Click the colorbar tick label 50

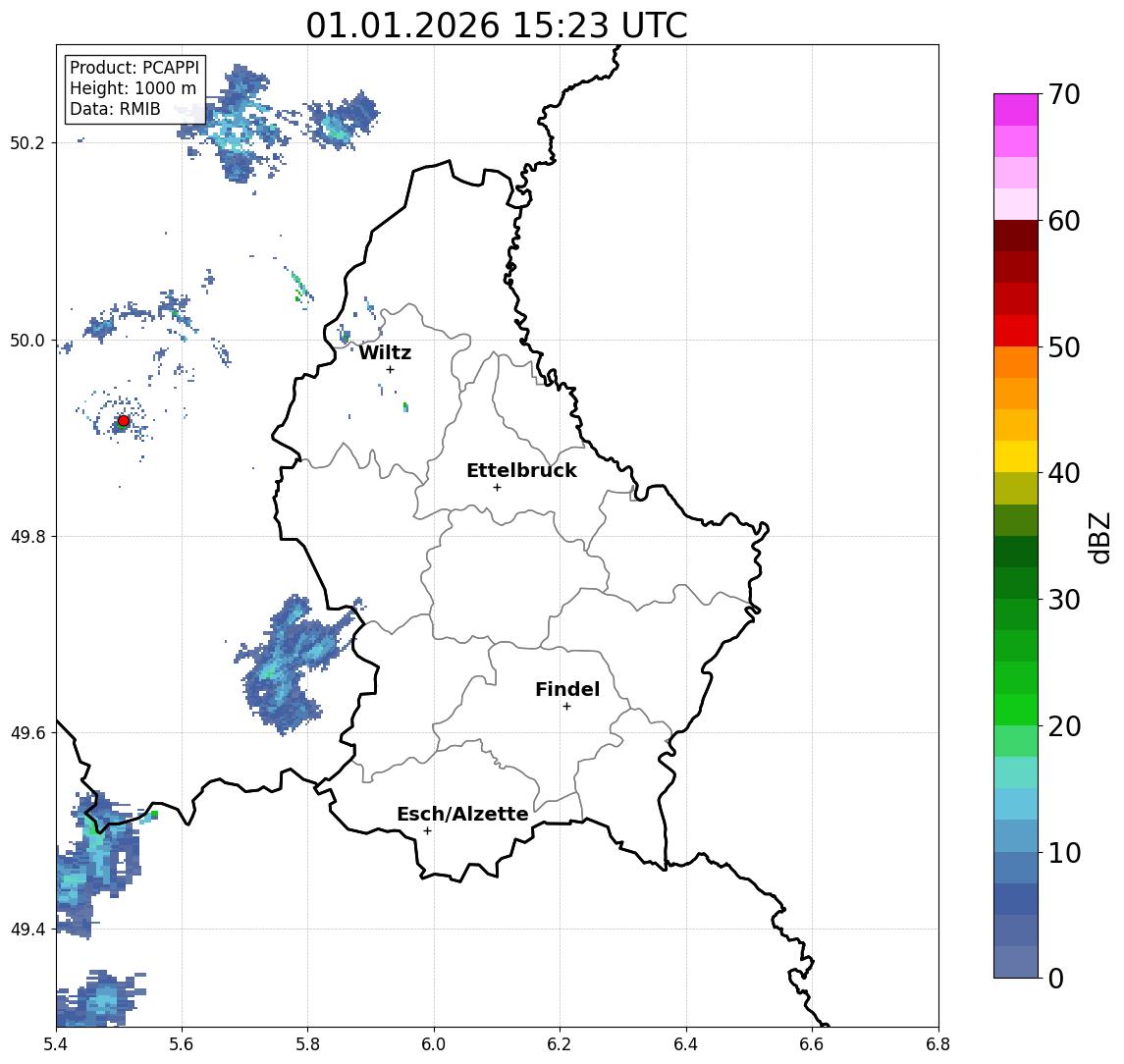pos(1064,347)
